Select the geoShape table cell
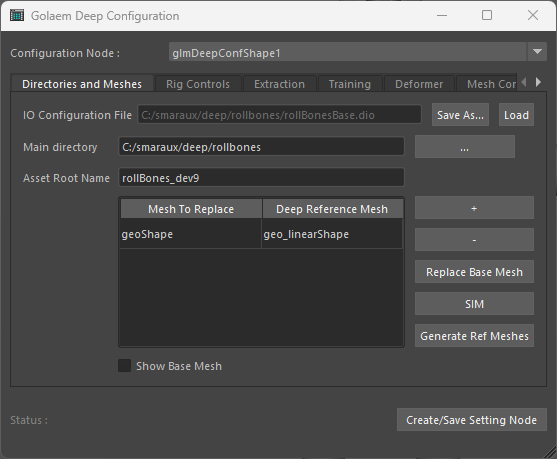This screenshot has width=557, height=459. point(191,234)
